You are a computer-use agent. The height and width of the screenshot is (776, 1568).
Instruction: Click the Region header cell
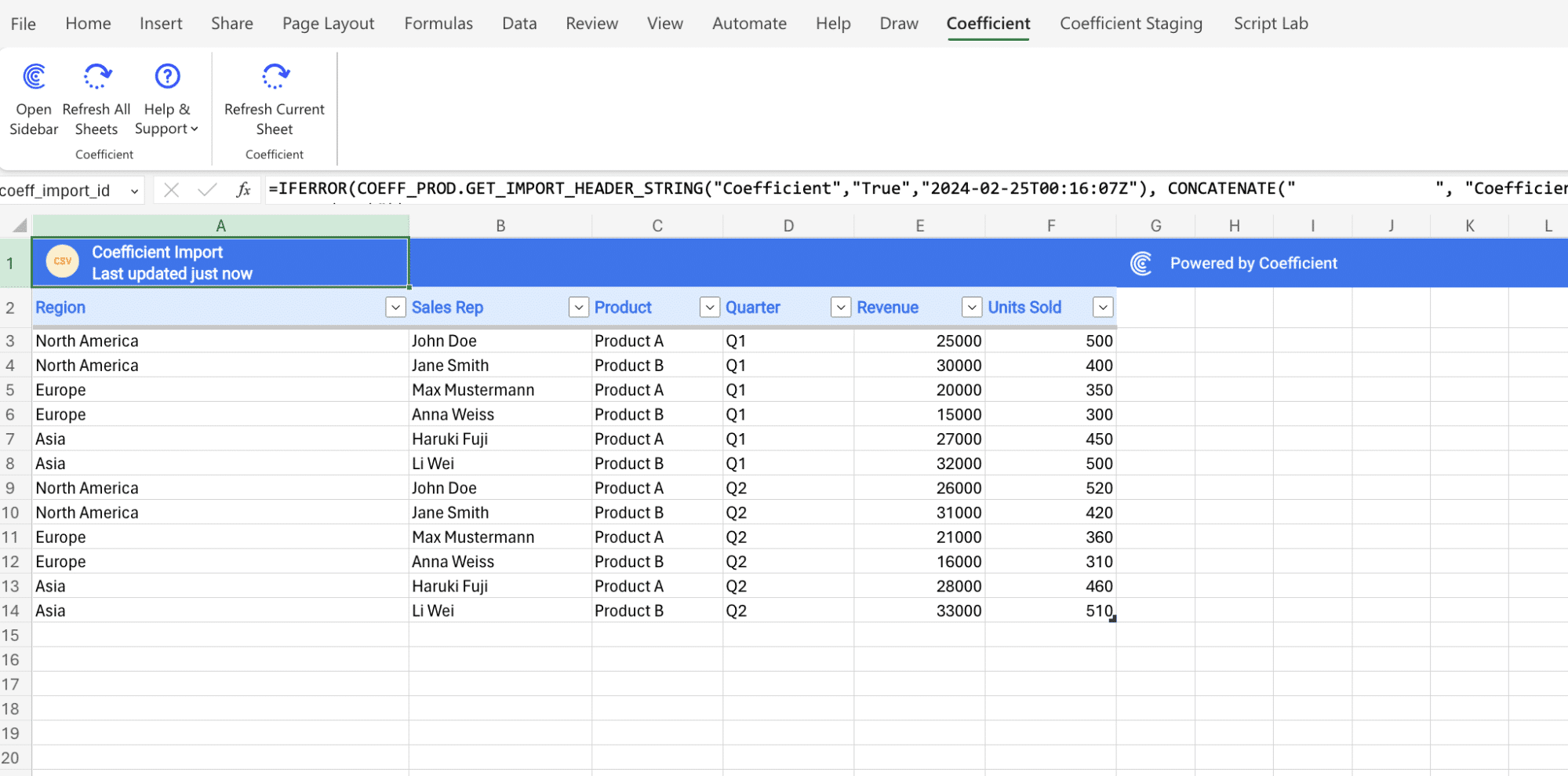click(x=220, y=308)
